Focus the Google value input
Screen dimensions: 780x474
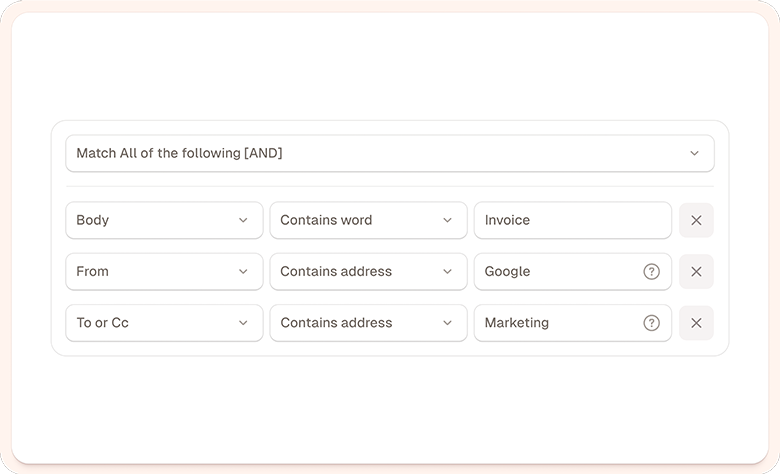(x=555, y=271)
